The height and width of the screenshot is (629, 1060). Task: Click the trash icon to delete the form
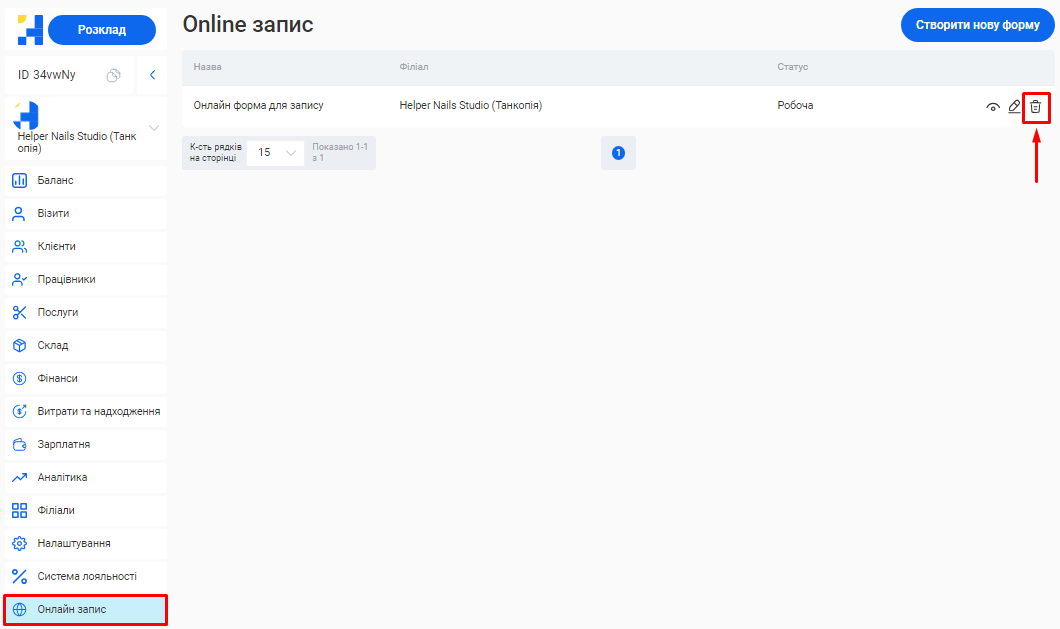pos(1036,106)
